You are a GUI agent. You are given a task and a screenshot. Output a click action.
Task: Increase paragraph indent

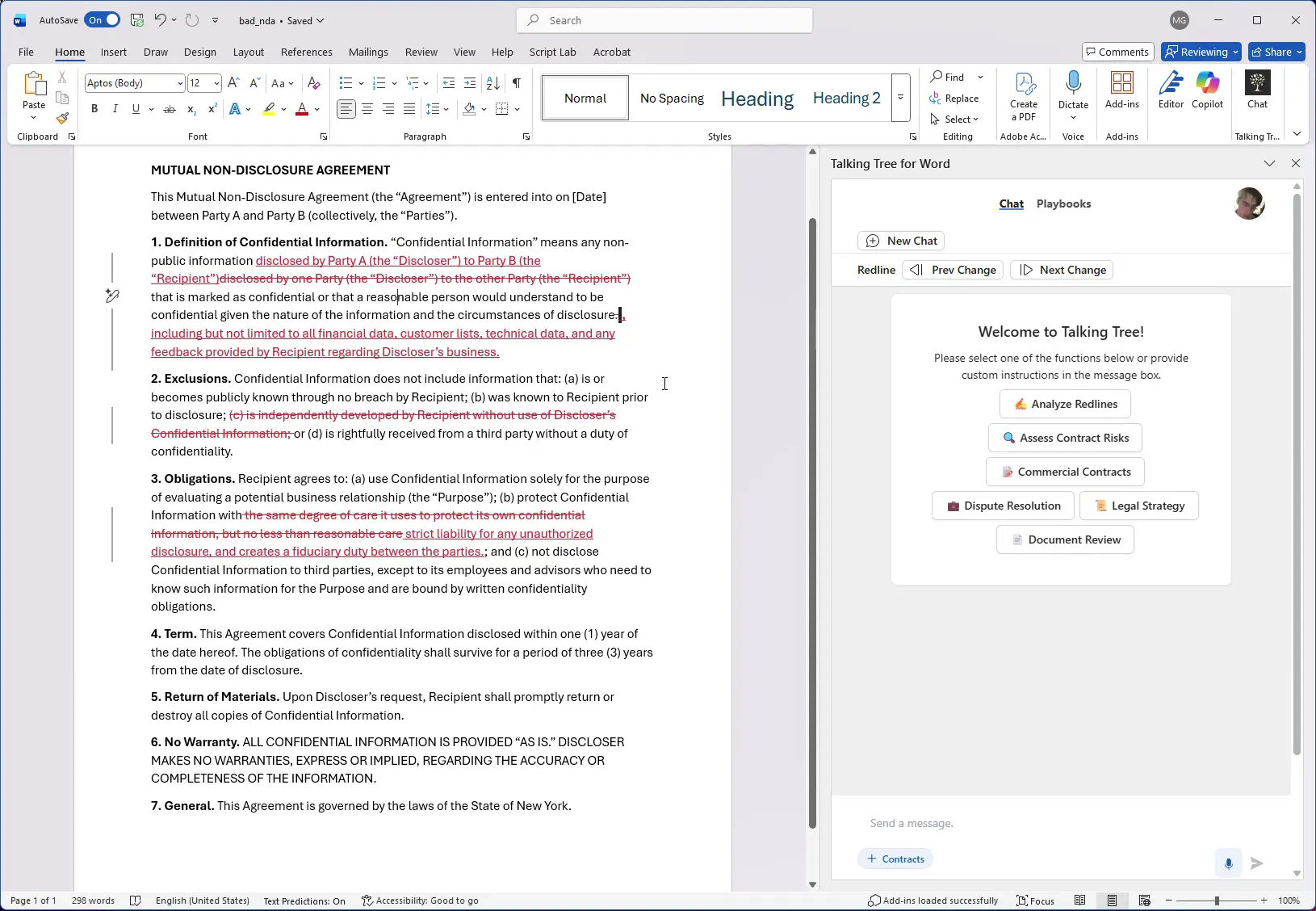pyautogui.click(x=470, y=83)
